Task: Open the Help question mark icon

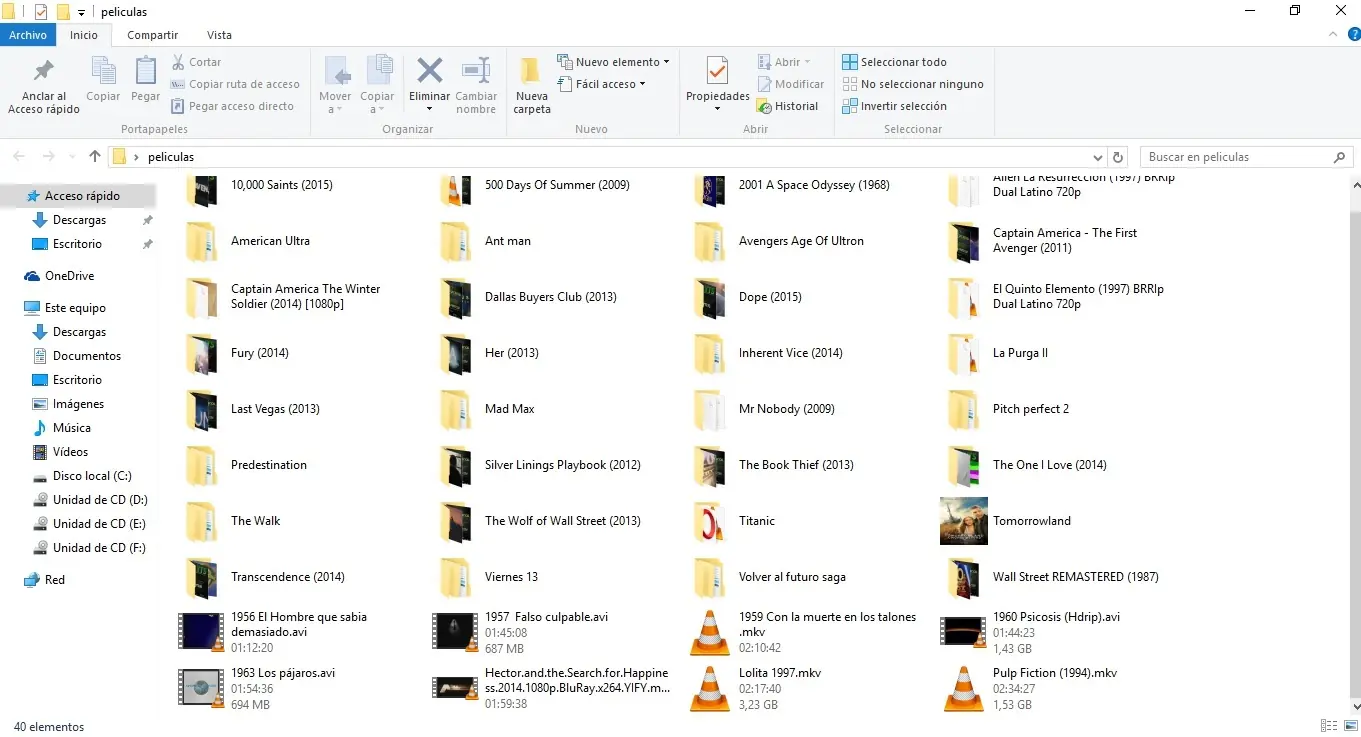Action: (1353, 35)
